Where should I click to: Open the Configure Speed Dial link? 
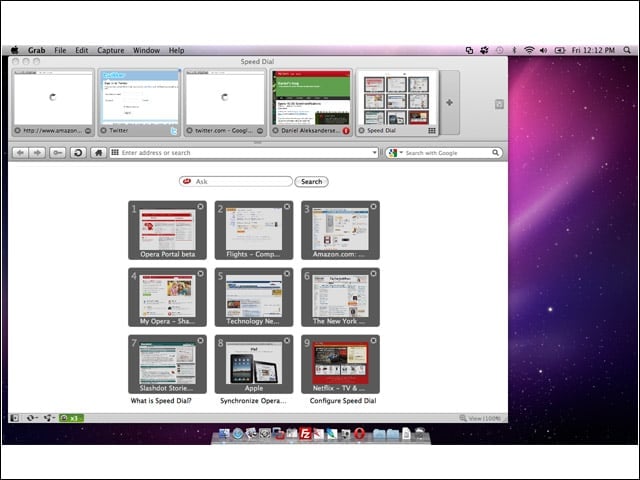coord(343,401)
